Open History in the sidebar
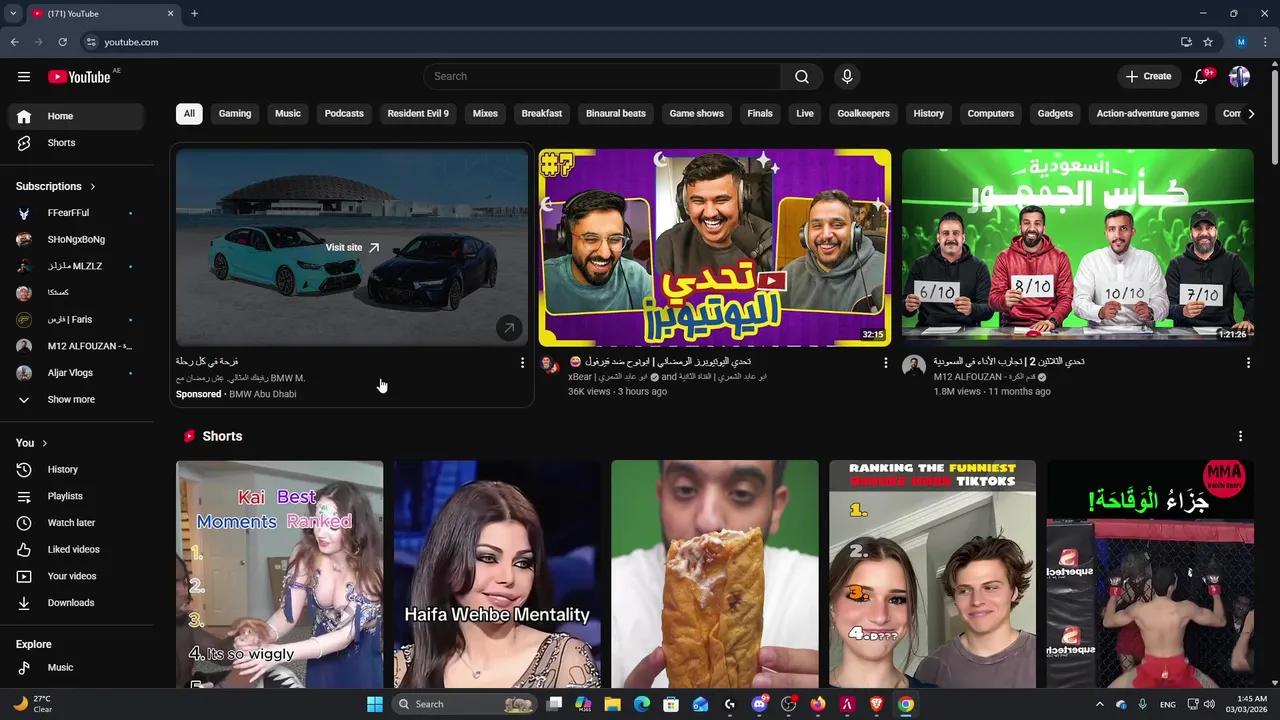The image size is (1280, 720). coord(76,469)
